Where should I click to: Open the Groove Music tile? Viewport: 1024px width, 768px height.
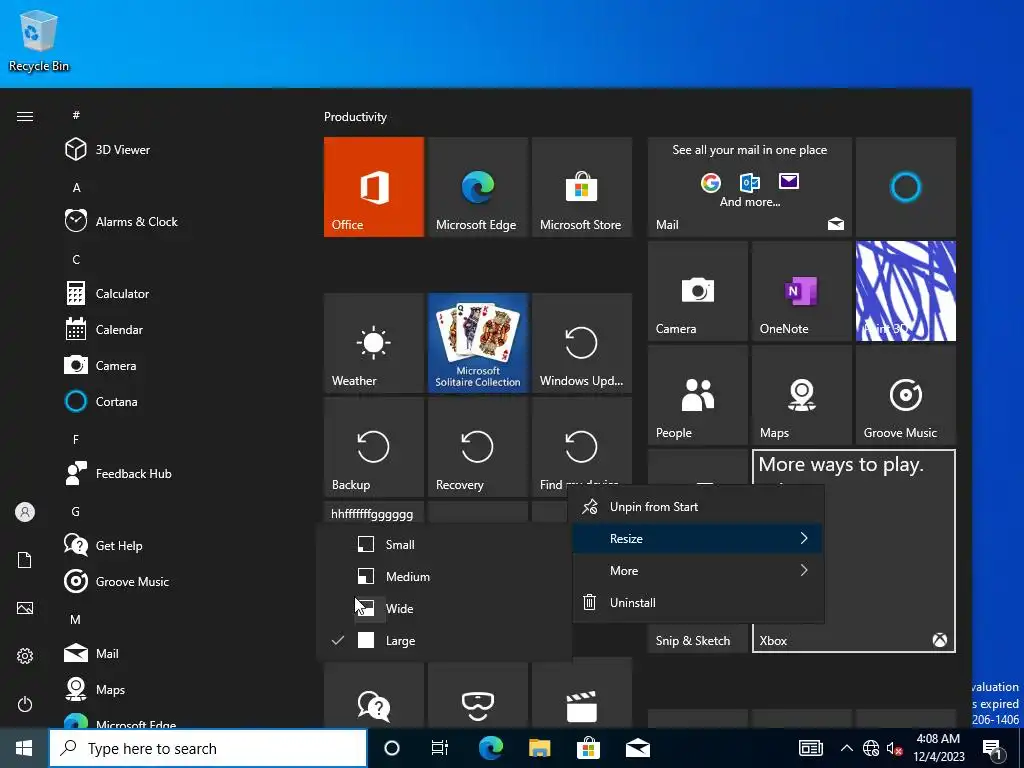pos(906,395)
